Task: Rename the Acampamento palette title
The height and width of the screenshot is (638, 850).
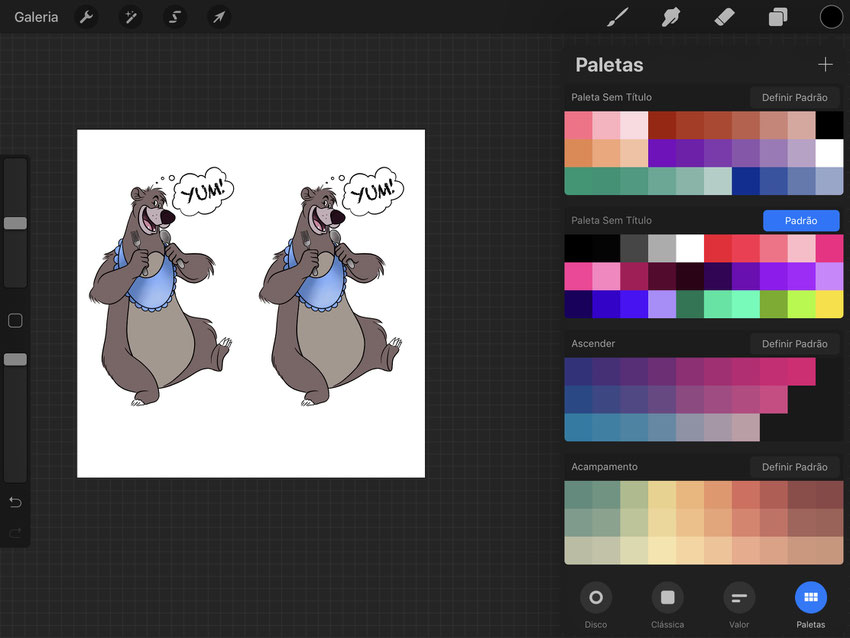Action: coord(604,467)
